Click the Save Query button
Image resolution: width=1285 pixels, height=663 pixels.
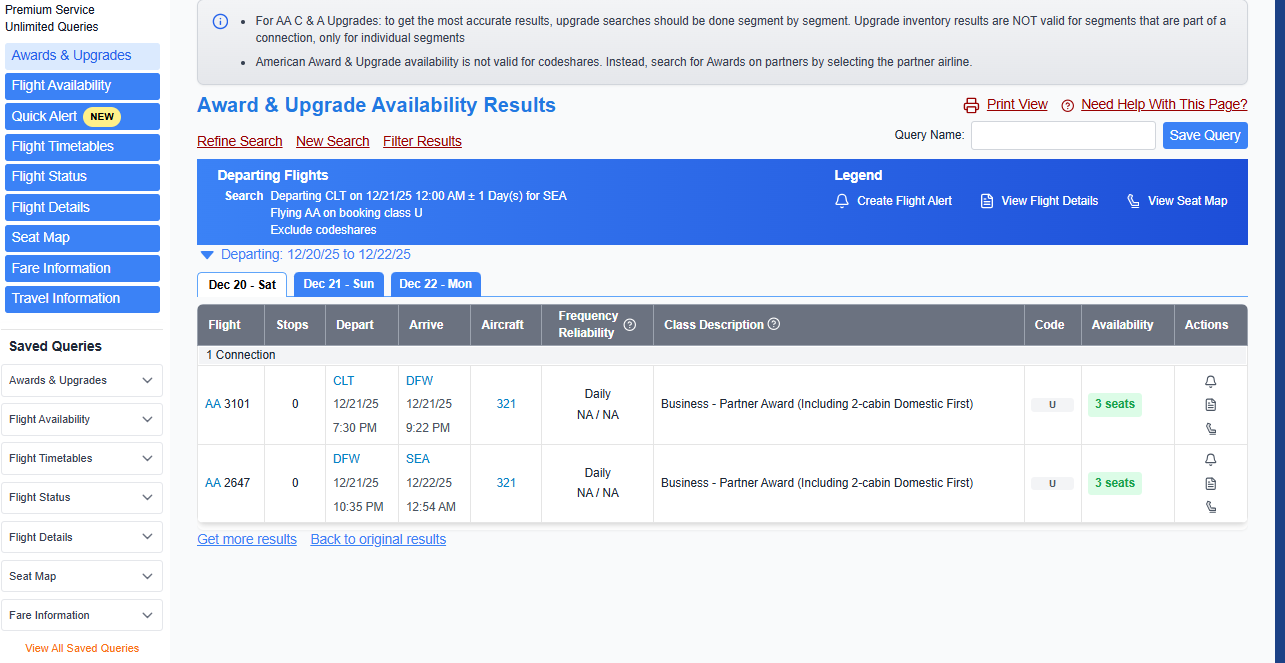1205,135
